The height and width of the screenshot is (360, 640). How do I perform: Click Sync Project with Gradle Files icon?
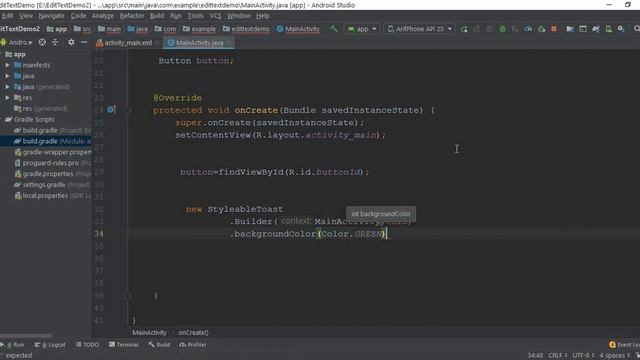coord(596,29)
